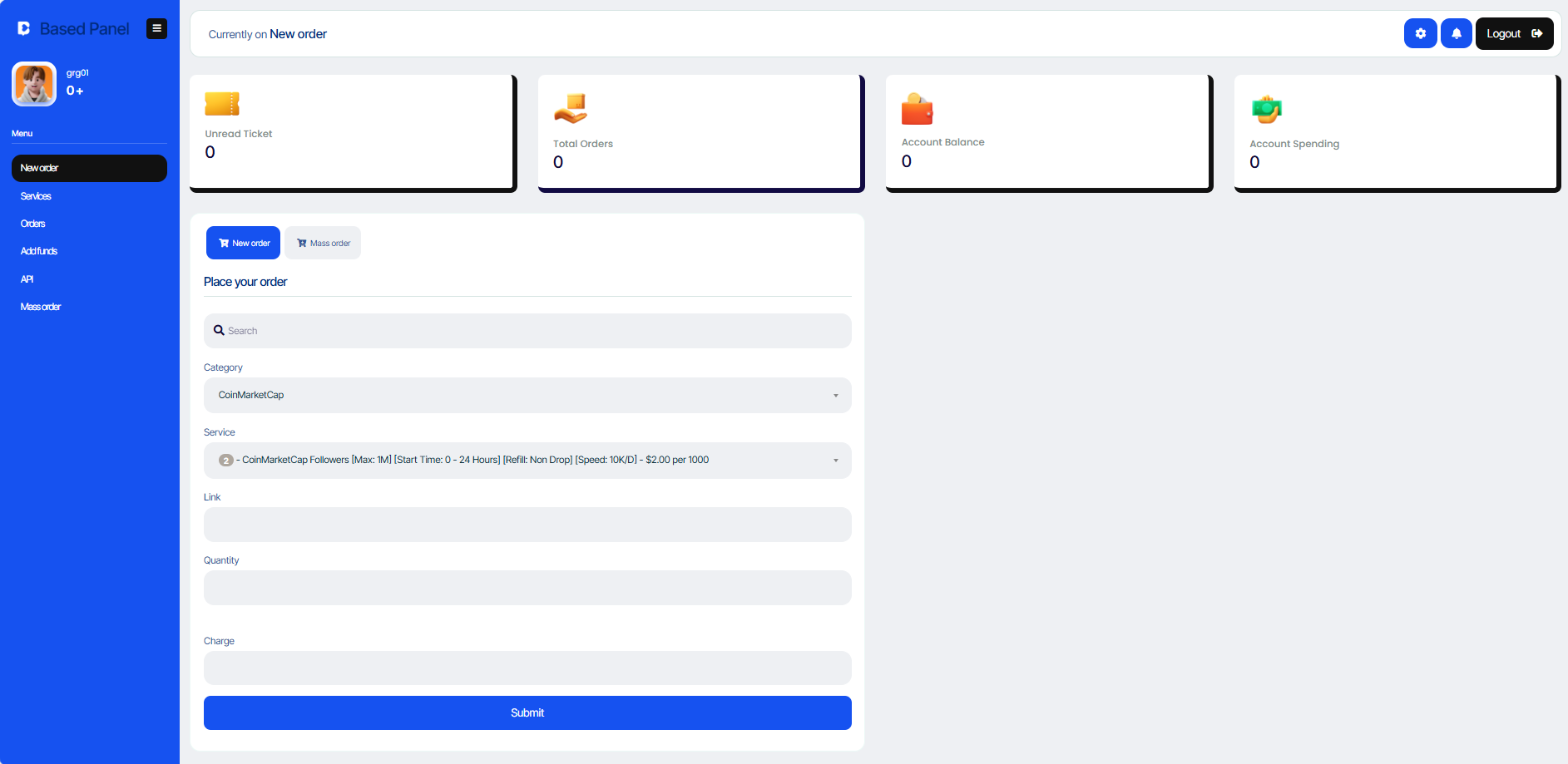
Task: Select the New order tab
Action: [x=243, y=243]
